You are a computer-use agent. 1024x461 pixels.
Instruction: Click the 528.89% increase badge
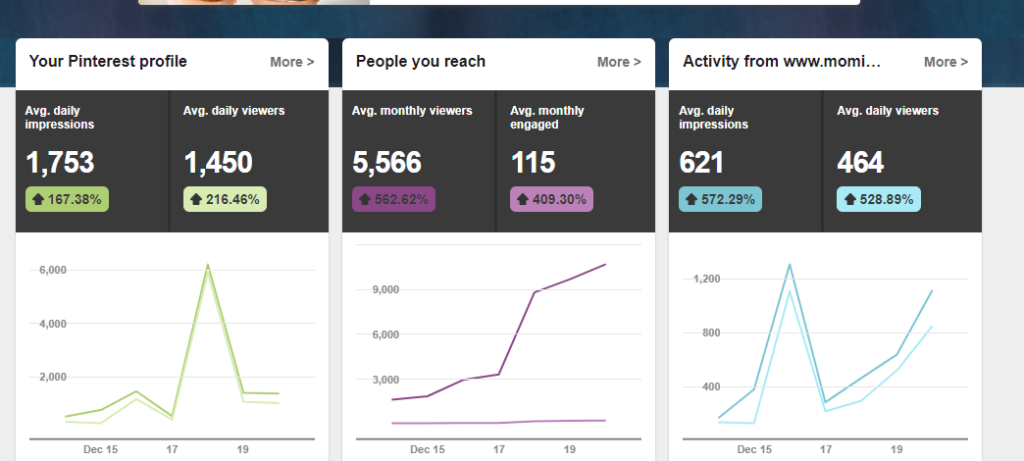(879, 199)
